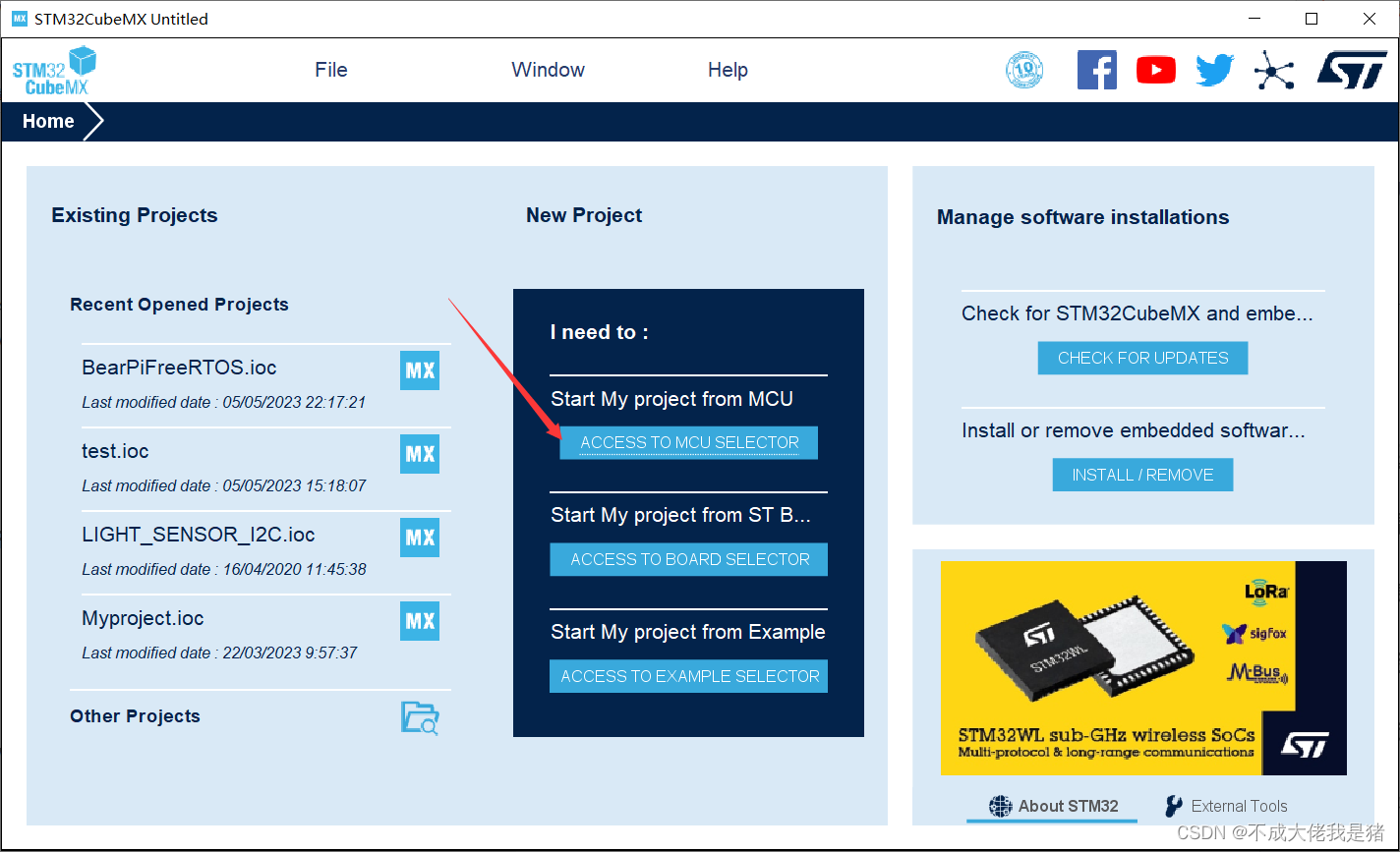The image size is (1400, 852).
Task: Click the Other Projects label
Action: pyautogui.click(x=135, y=716)
